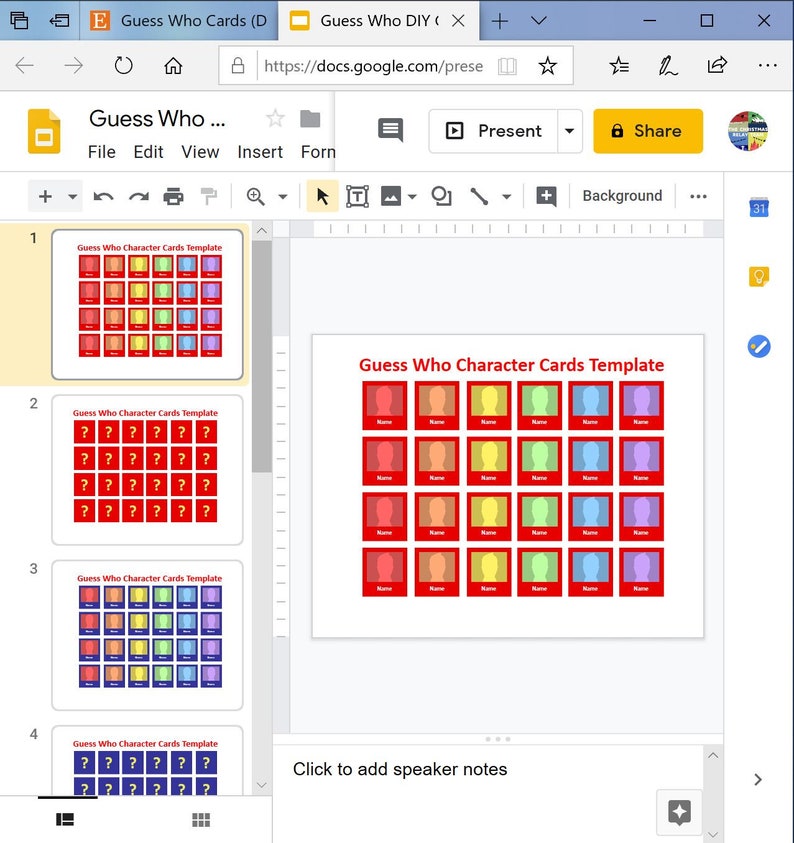Add page to favorites star
The height and width of the screenshot is (843, 794).
point(547,66)
